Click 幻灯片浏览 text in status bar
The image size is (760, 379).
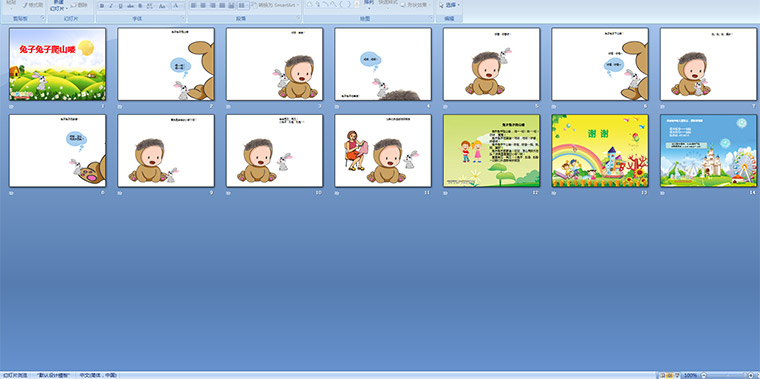tap(16, 376)
